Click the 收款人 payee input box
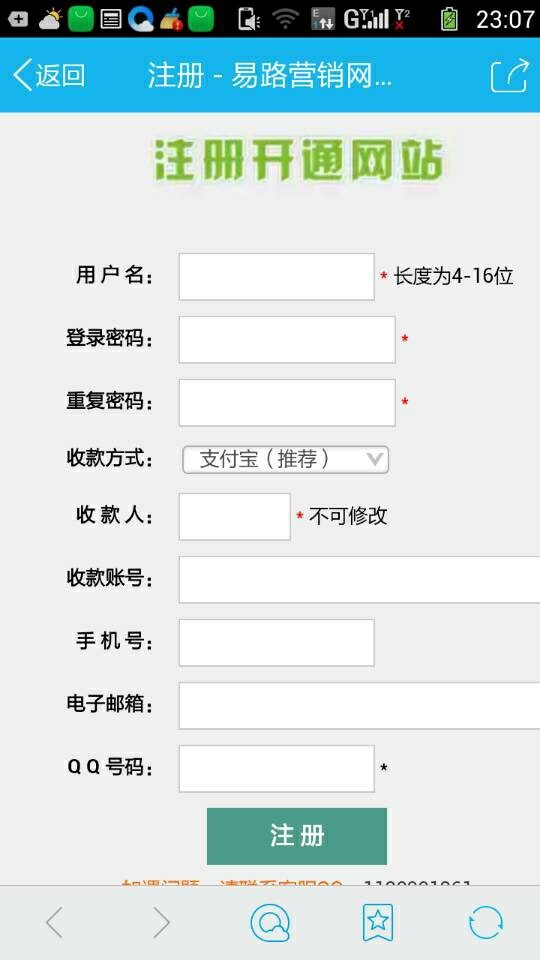The image size is (540, 960). (234, 517)
